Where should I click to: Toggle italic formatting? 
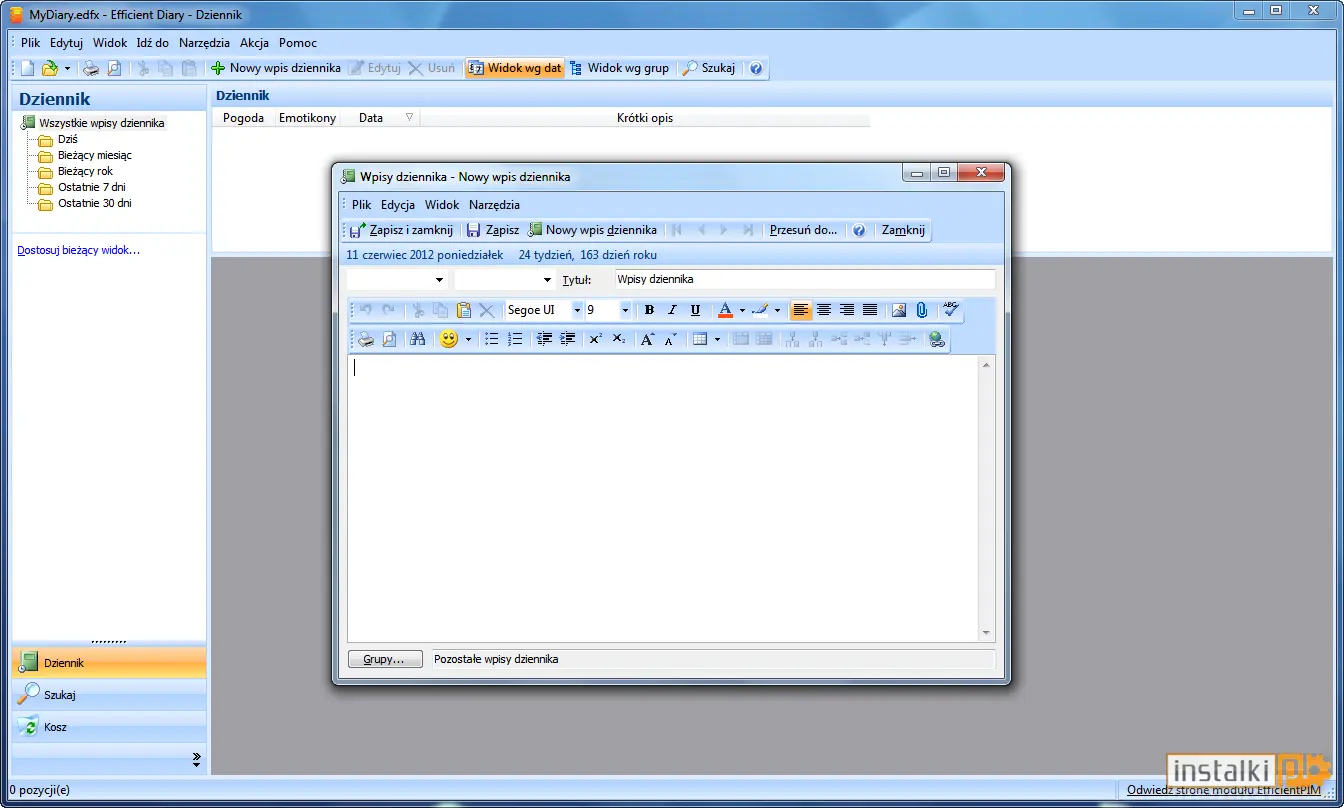coord(672,310)
